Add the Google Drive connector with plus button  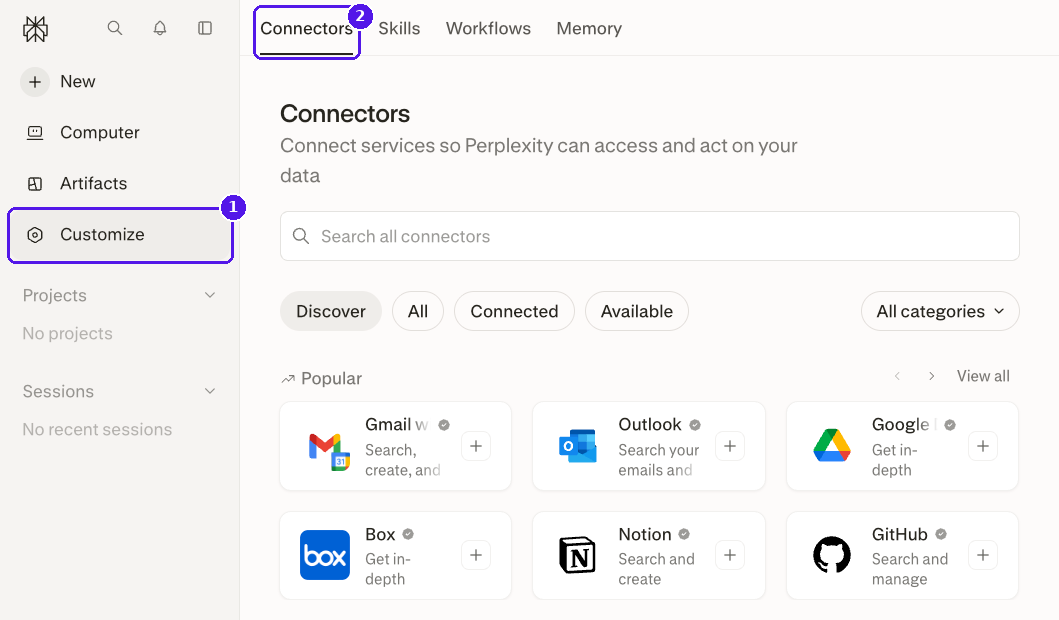pyautogui.click(x=983, y=446)
